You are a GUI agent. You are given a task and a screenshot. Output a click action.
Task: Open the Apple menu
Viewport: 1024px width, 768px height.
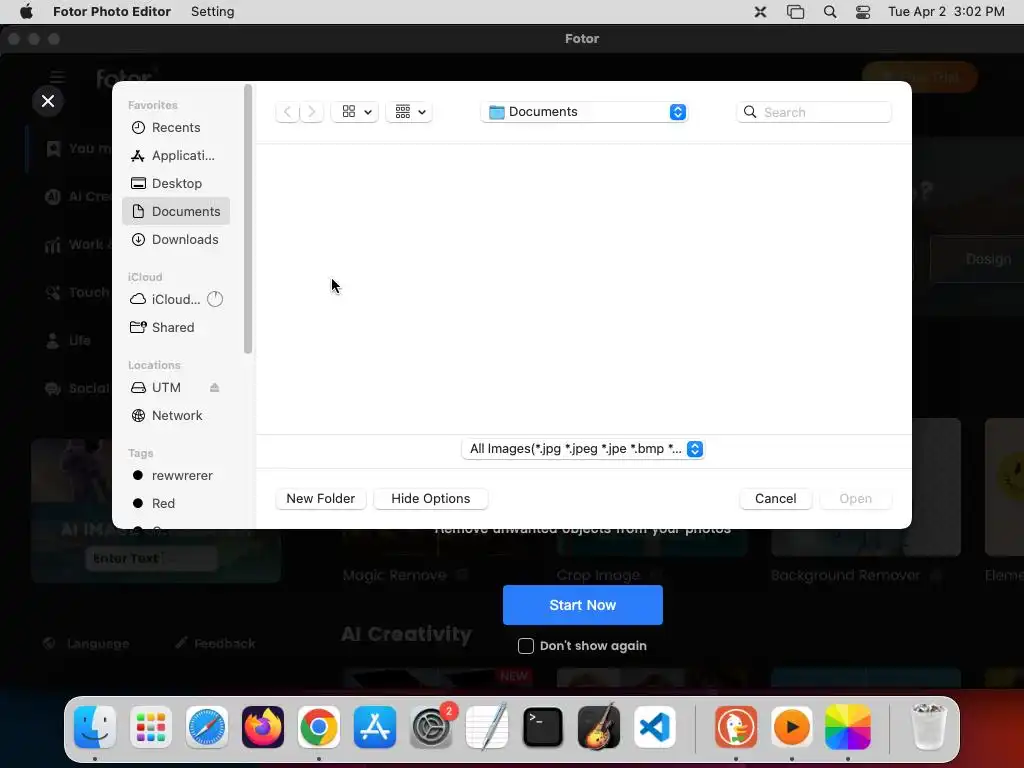point(26,12)
